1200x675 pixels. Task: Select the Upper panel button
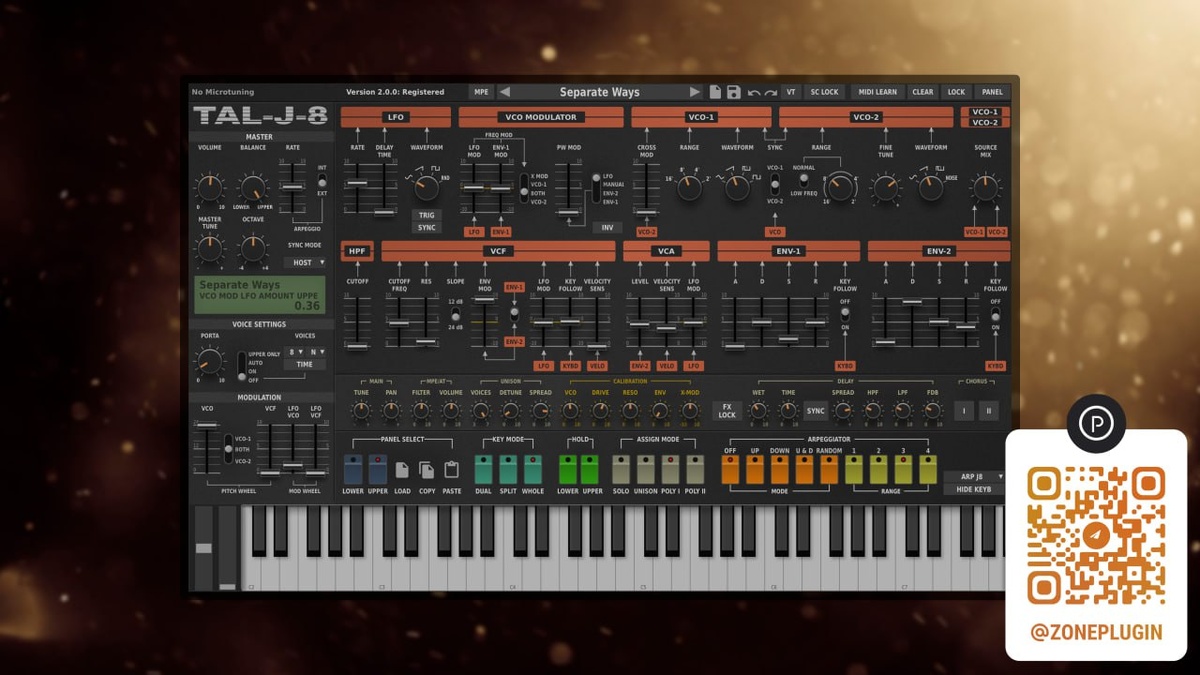click(x=377, y=470)
